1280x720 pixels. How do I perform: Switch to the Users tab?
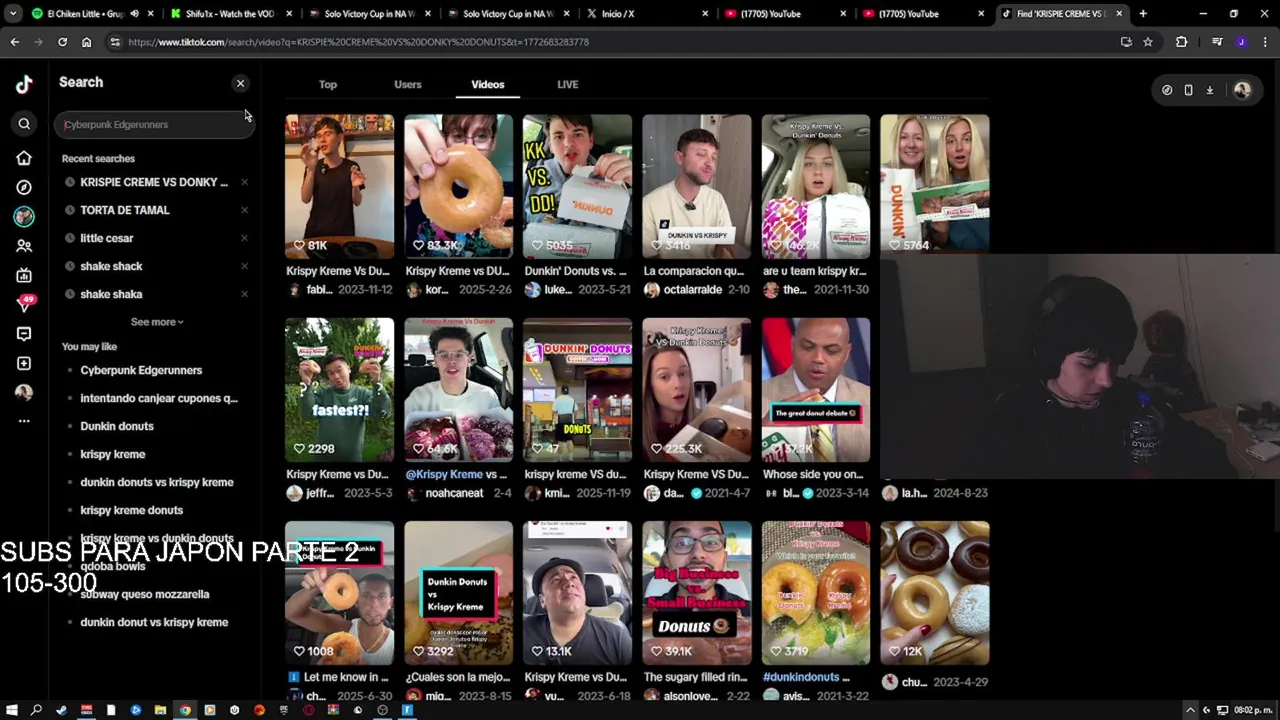408,84
